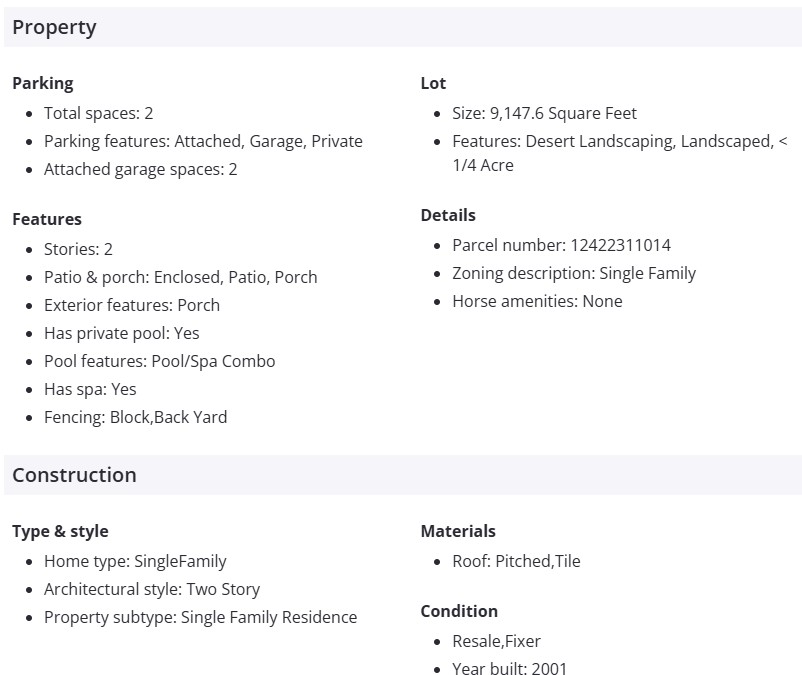Click Year built: 2001 line
Screen dimensions: 802x675
pyautogui.click(x=509, y=669)
